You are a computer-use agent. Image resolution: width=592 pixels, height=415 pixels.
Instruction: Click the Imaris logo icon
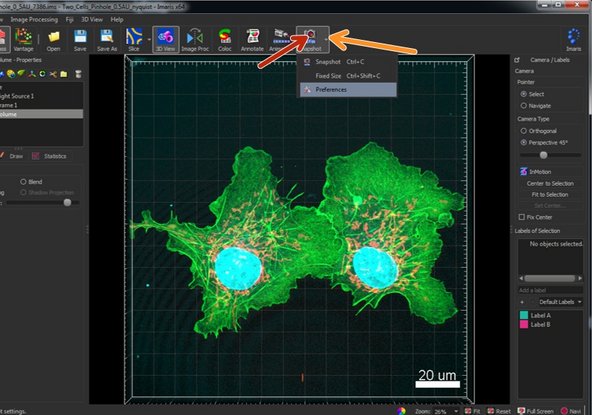pyautogui.click(x=574, y=39)
